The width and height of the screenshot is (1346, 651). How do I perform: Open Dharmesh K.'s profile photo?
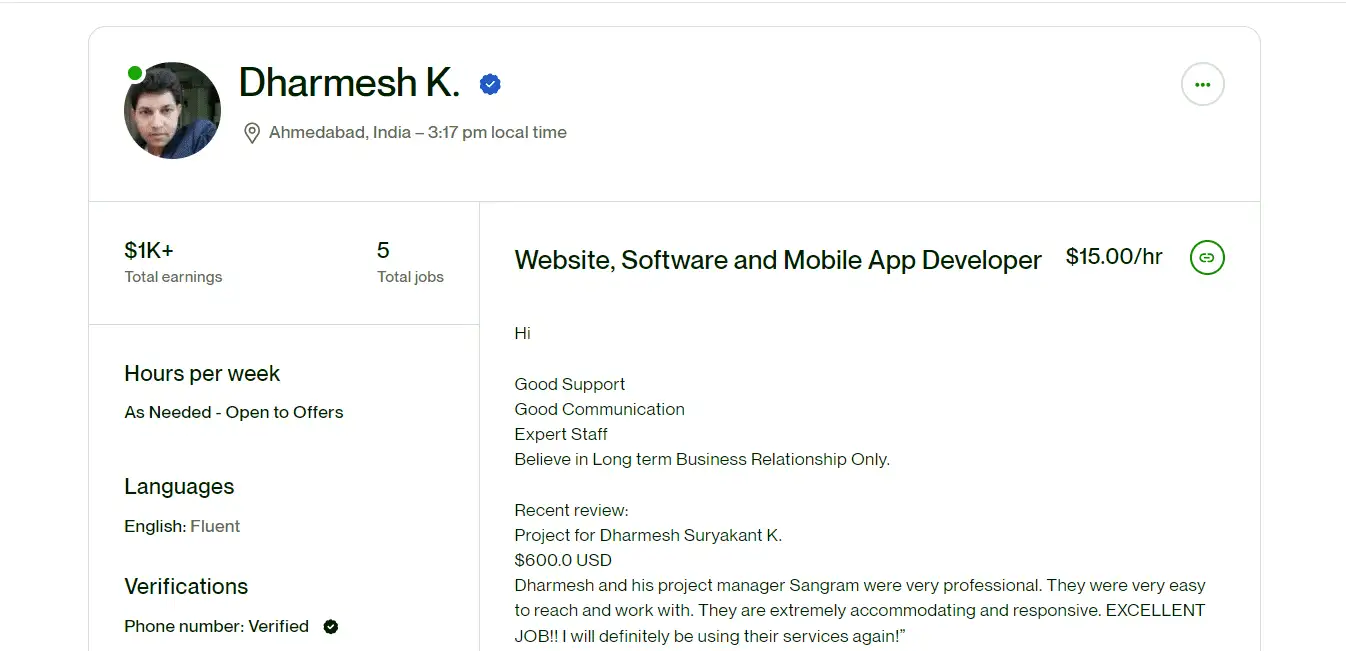click(x=172, y=111)
